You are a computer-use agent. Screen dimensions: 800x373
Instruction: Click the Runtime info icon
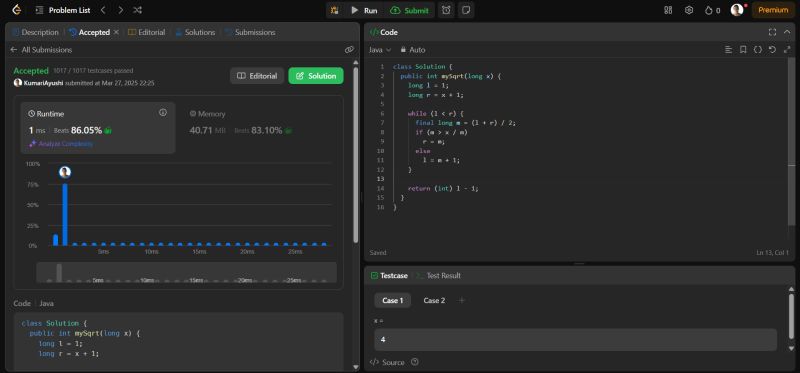coord(163,113)
